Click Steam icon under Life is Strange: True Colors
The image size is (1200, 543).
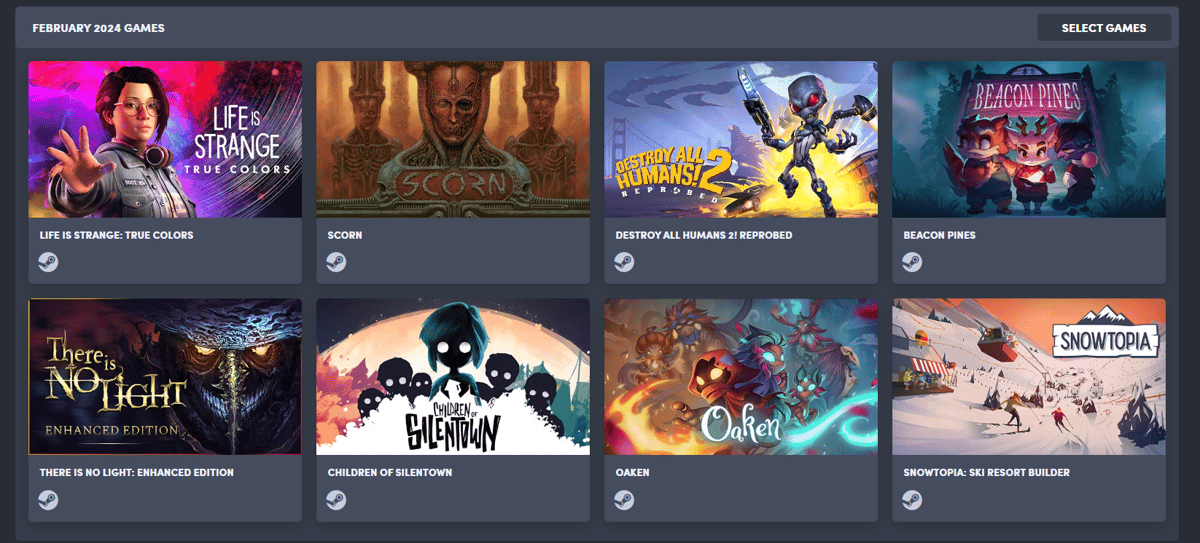point(48,262)
